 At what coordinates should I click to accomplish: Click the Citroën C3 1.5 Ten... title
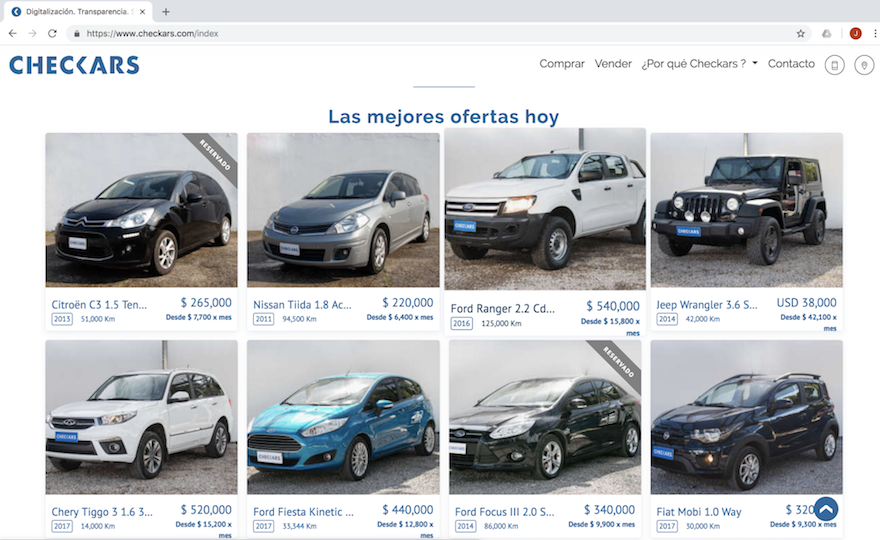pos(99,305)
